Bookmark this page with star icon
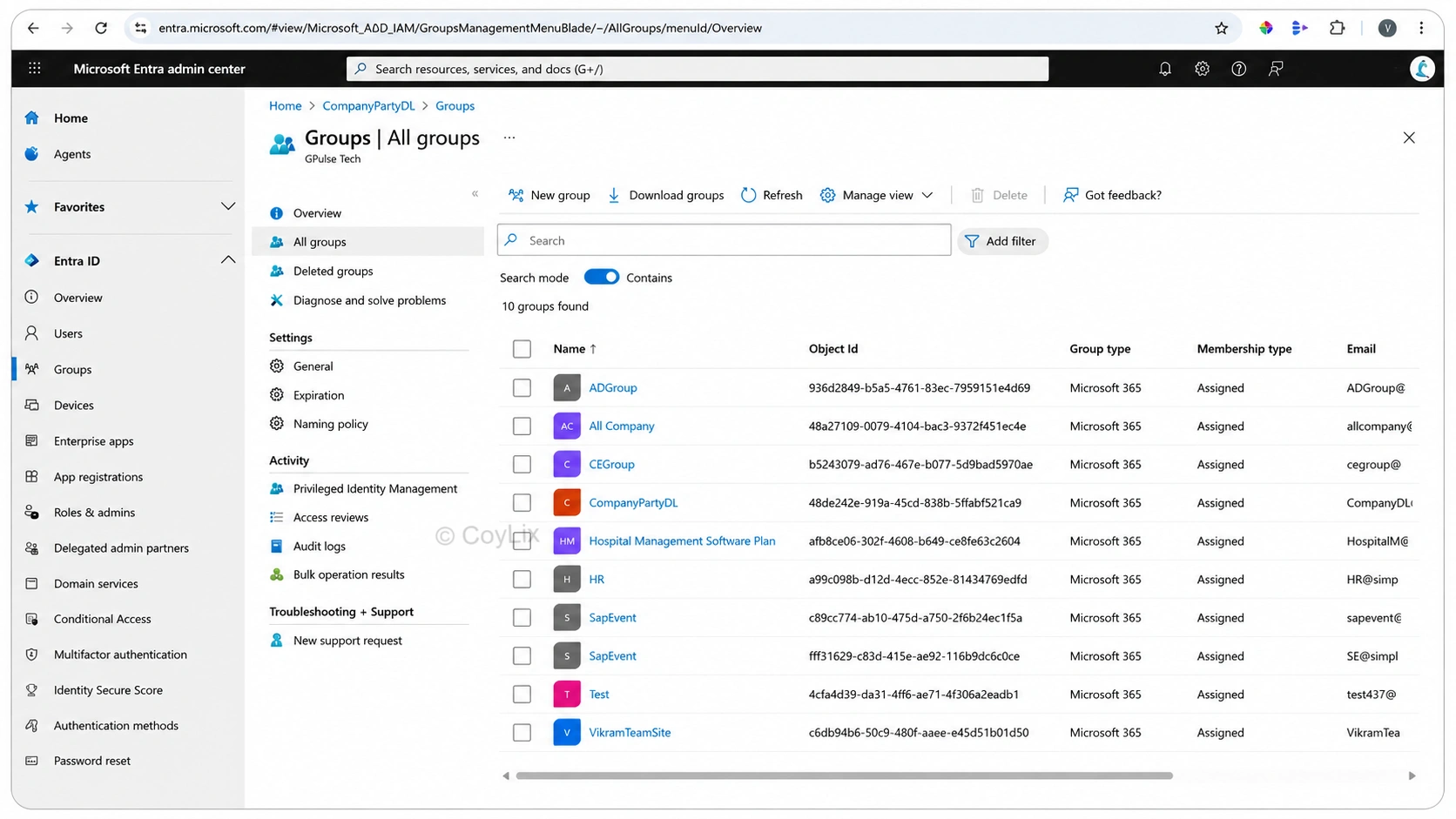The height and width of the screenshot is (819, 1456). coord(1222,28)
